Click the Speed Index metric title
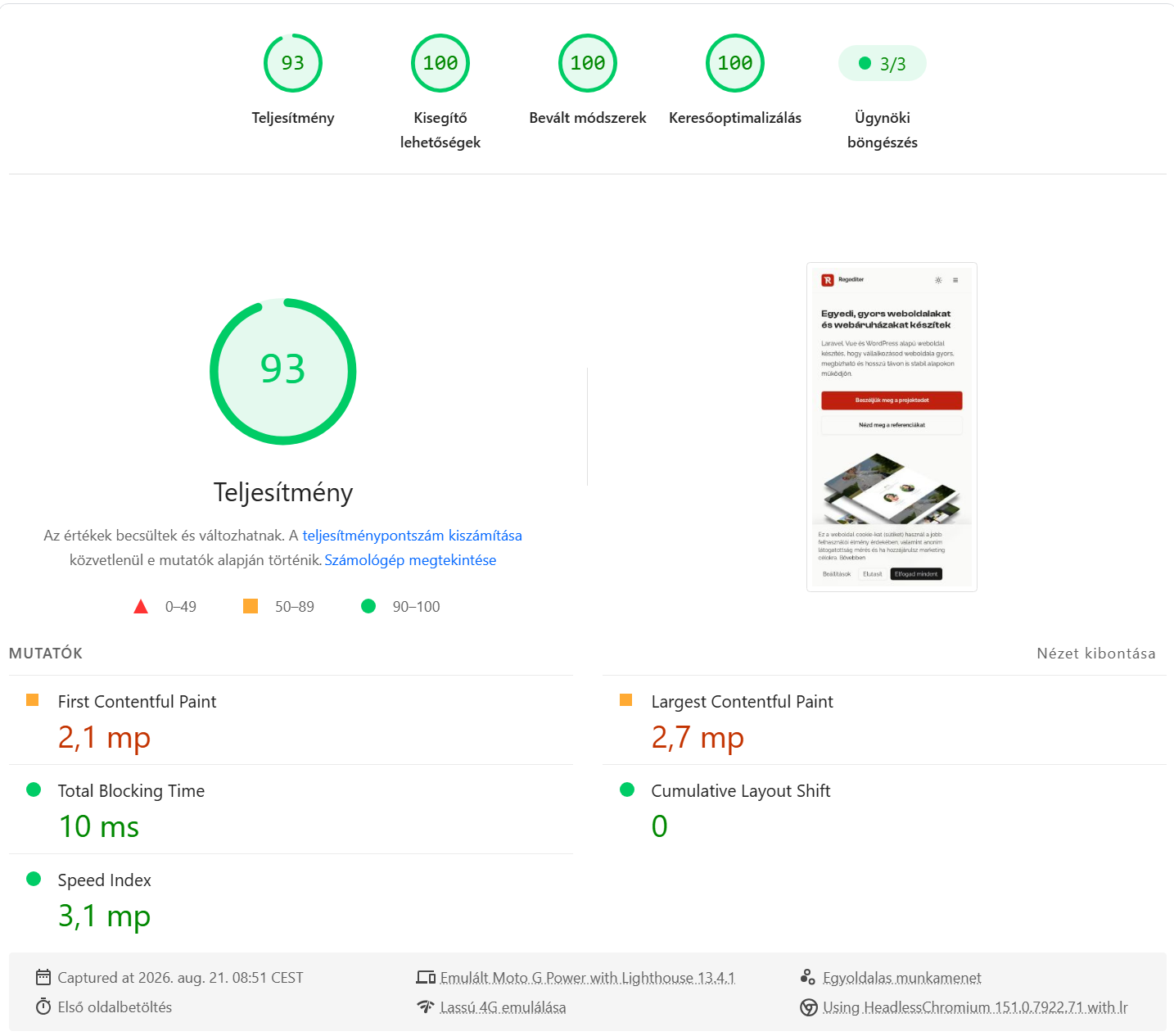Image resolution: width=1174 pixels, height=1036 pixels. coord(105,880)
